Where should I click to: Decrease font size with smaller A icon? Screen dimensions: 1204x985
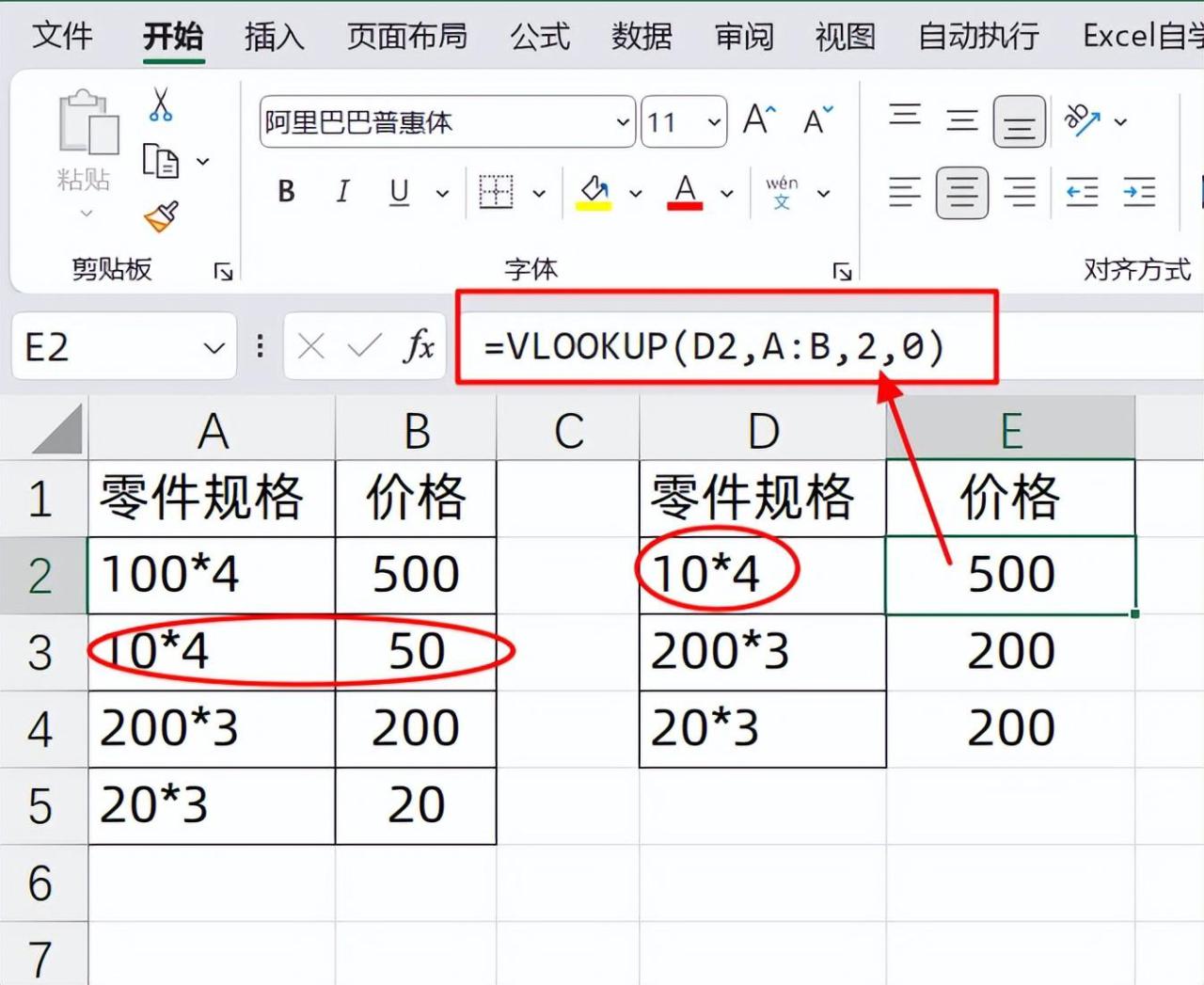817,120
